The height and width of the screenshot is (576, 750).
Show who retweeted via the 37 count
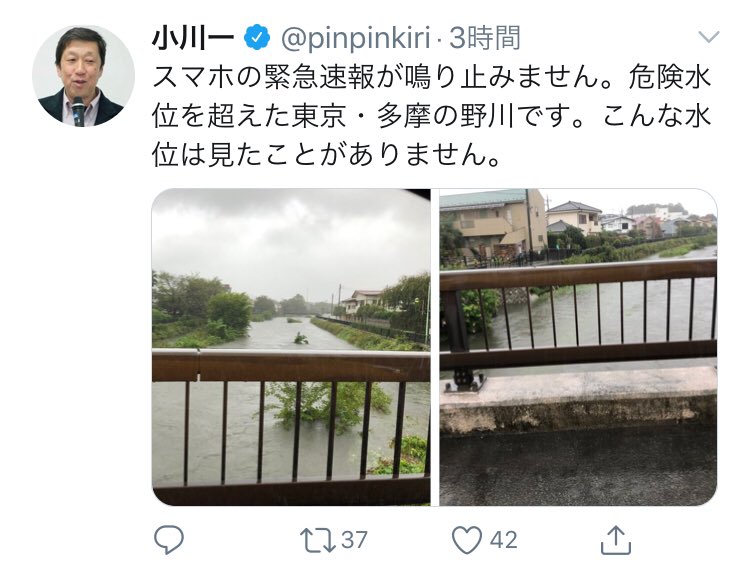(354, 540)
